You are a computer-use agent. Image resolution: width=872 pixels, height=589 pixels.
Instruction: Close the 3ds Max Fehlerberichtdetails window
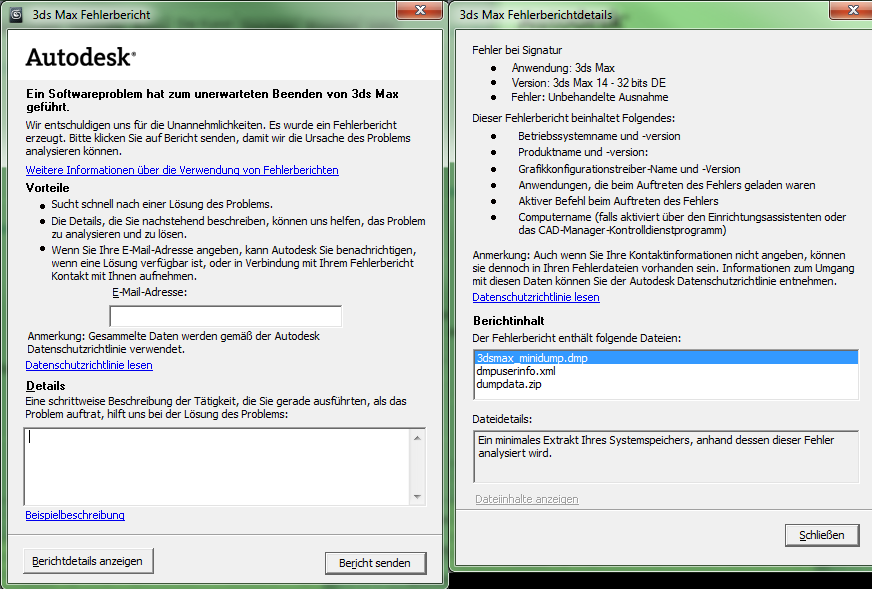[x=852, y=10]
